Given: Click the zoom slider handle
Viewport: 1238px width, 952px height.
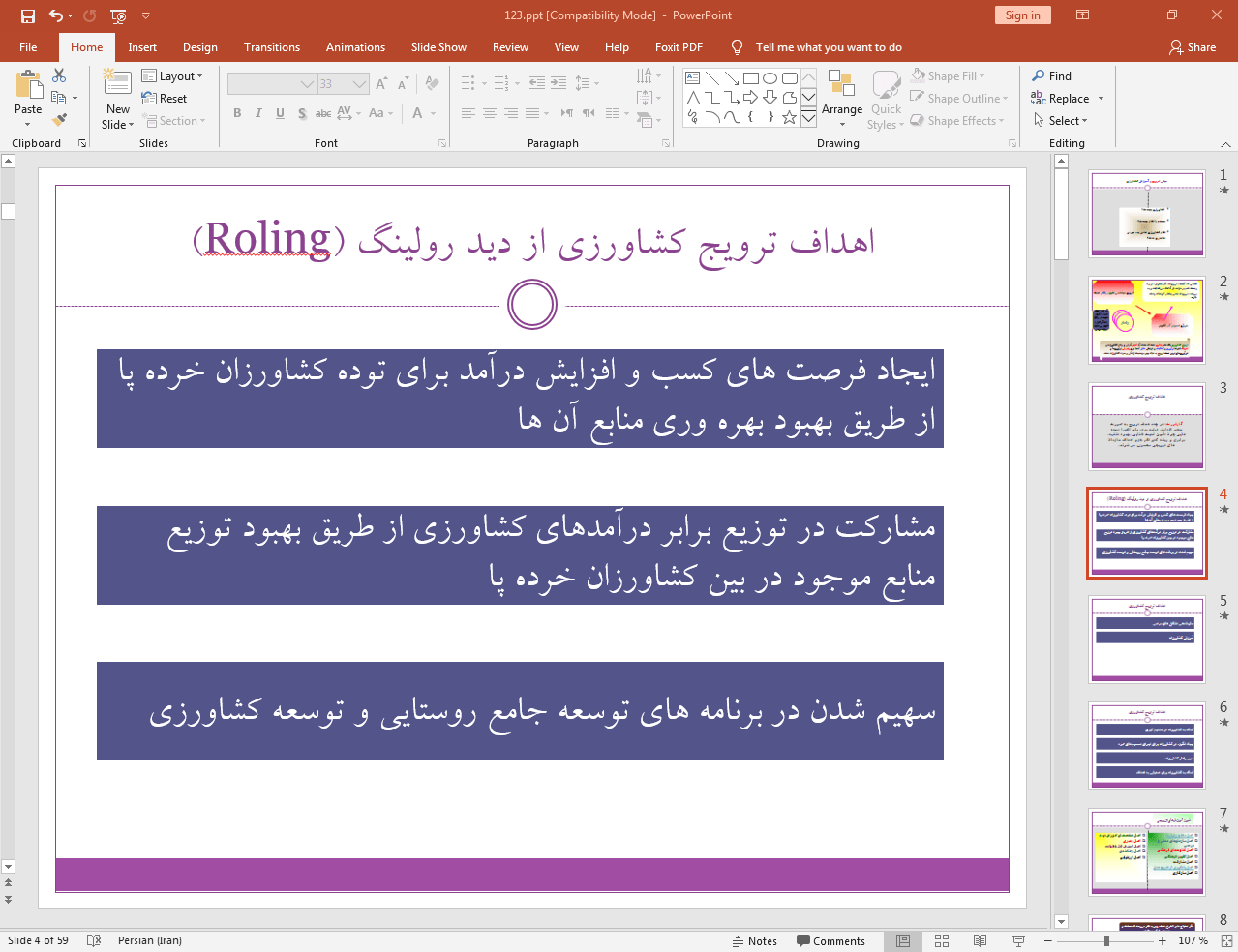Looking at the screenshot, I should click(x=1106, y=940).
